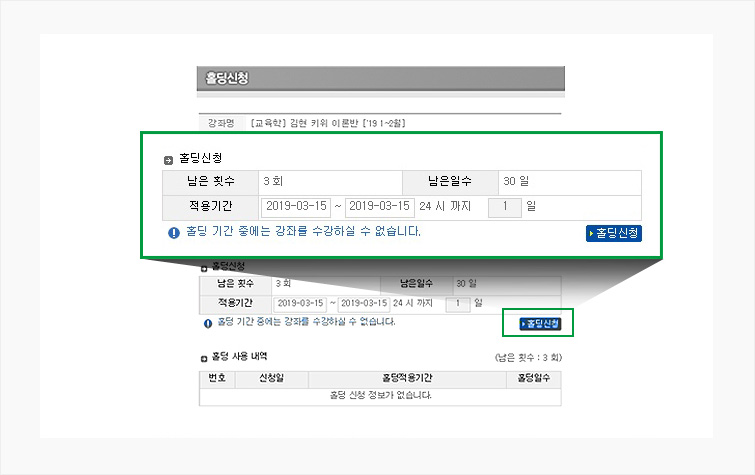Select the start date field in the enlarged callout
The image size is (755, 475).
coord(295,207)
